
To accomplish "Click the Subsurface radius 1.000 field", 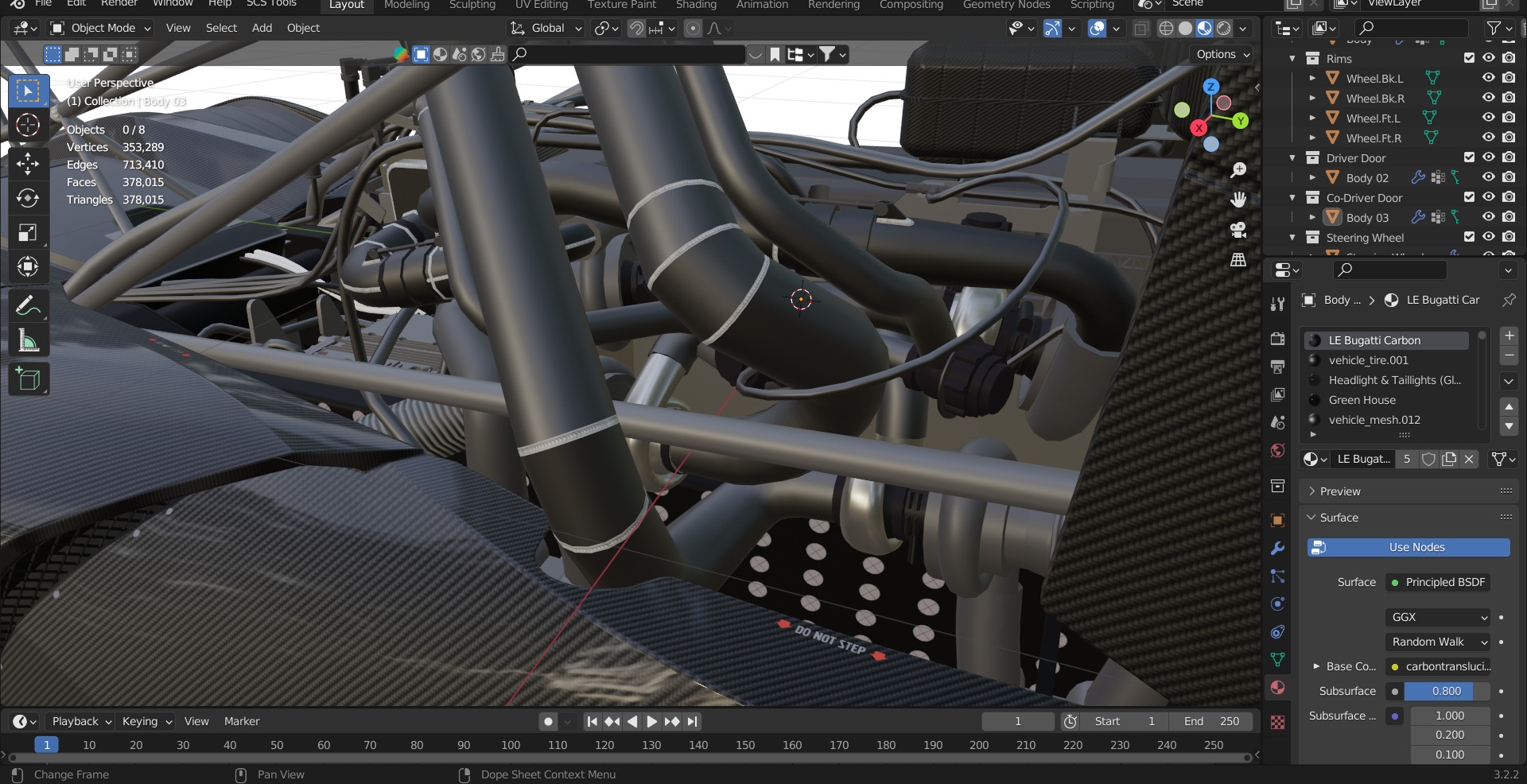I will coord(1450,716).
